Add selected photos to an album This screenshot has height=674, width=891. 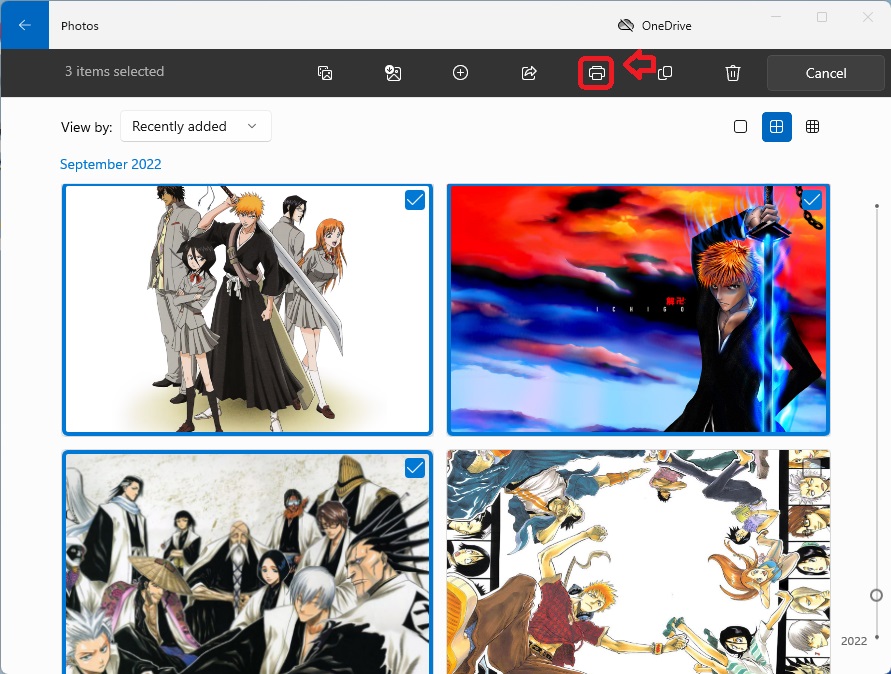click(x=325, y=73)
